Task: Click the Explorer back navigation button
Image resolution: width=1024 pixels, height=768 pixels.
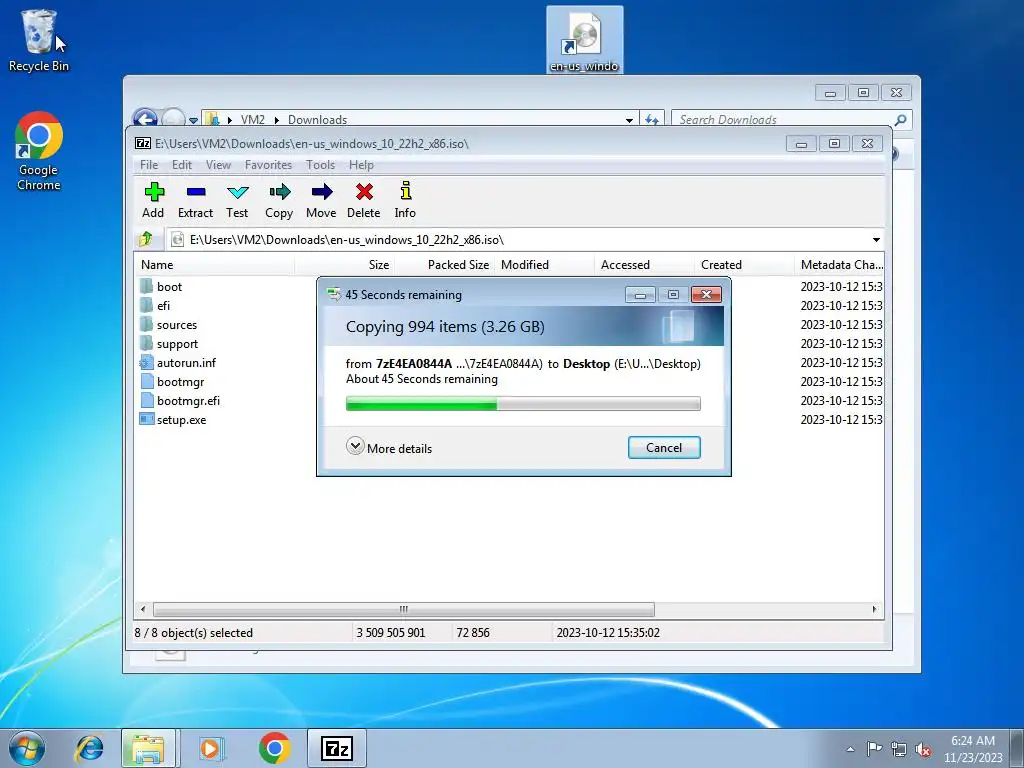Action: 146,118
